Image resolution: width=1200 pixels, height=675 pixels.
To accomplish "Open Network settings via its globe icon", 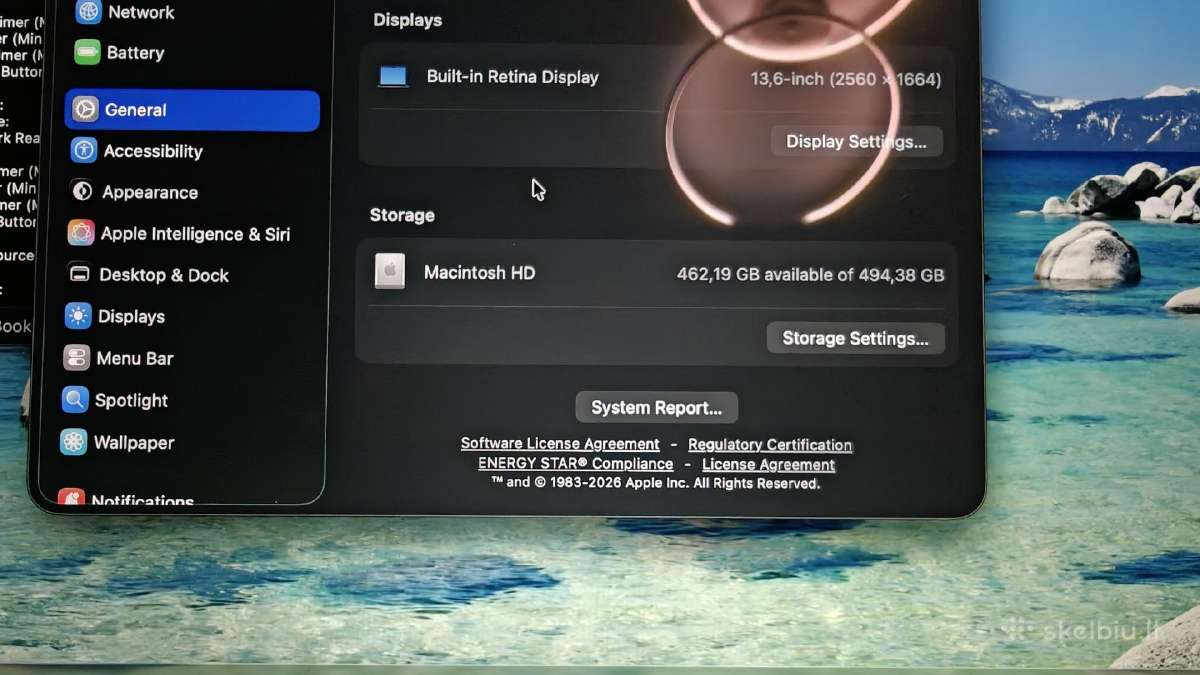I will 89,12.
